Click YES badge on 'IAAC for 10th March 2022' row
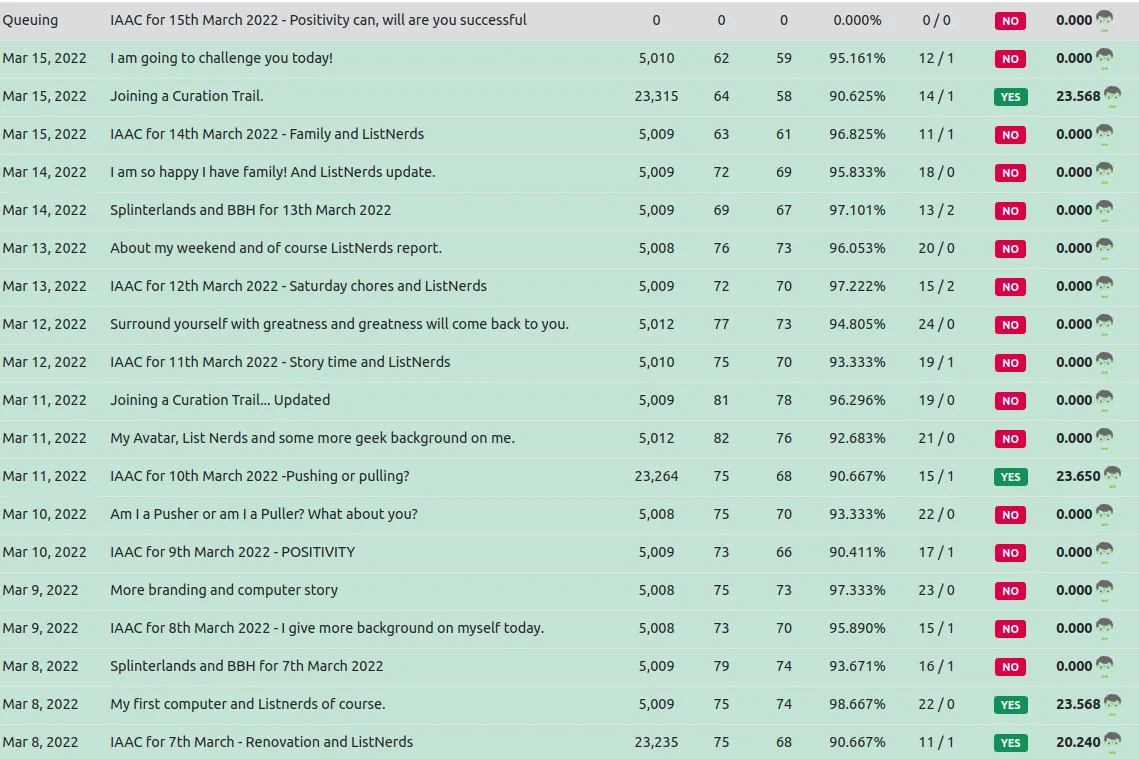 pos(1010,477)
